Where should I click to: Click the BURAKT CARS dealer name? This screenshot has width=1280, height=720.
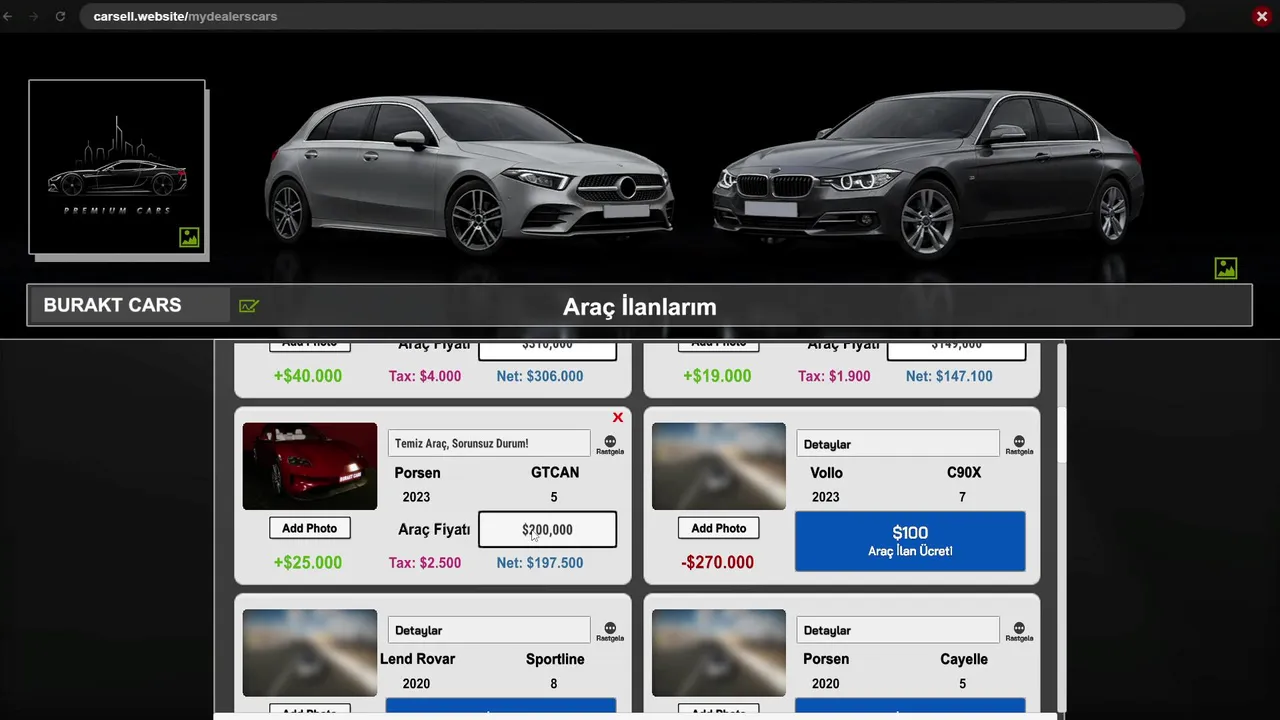[x=112, y=305]
